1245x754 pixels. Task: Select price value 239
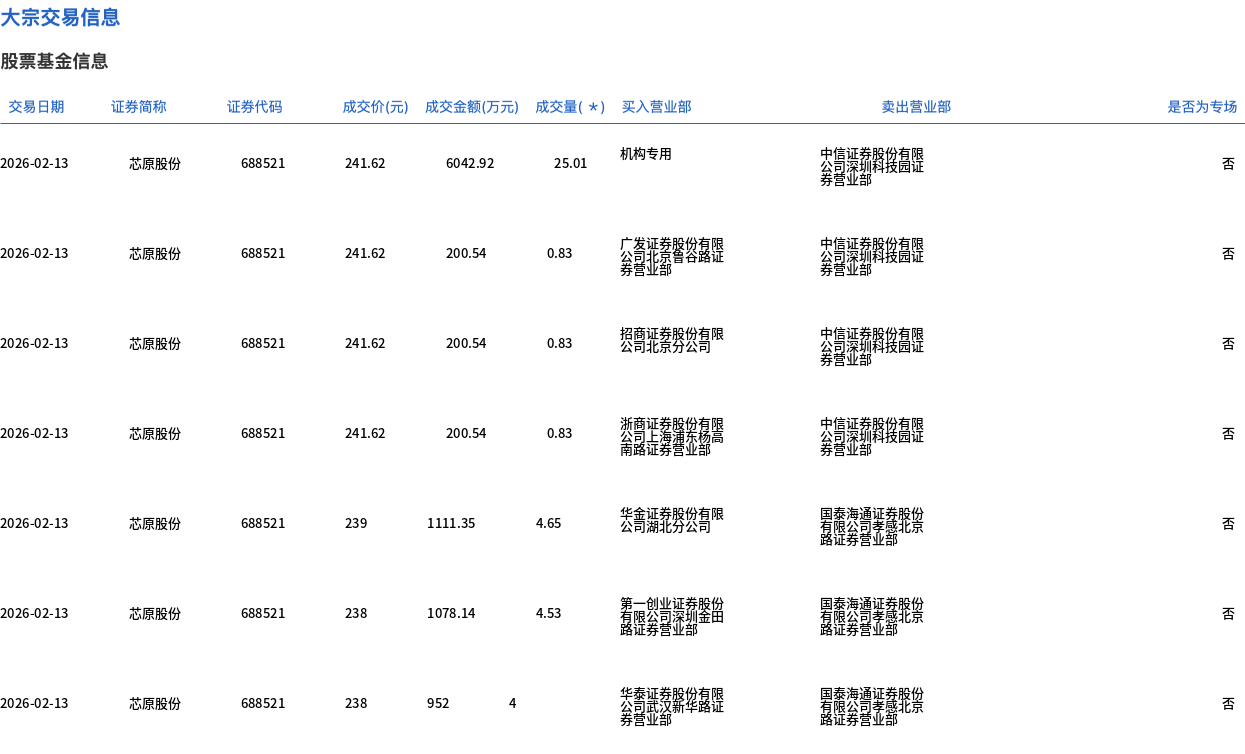tap(356, 523)
